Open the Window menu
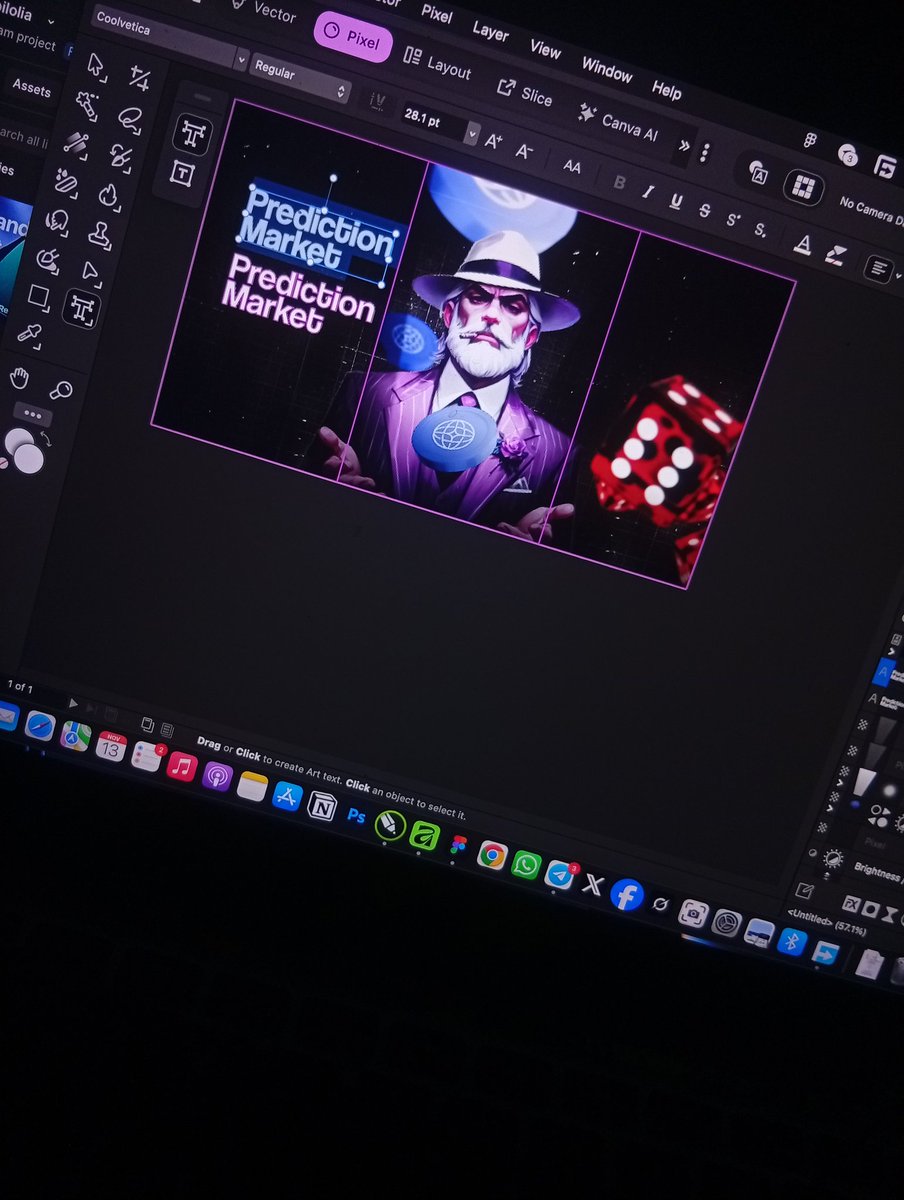 tap(607, 69)
